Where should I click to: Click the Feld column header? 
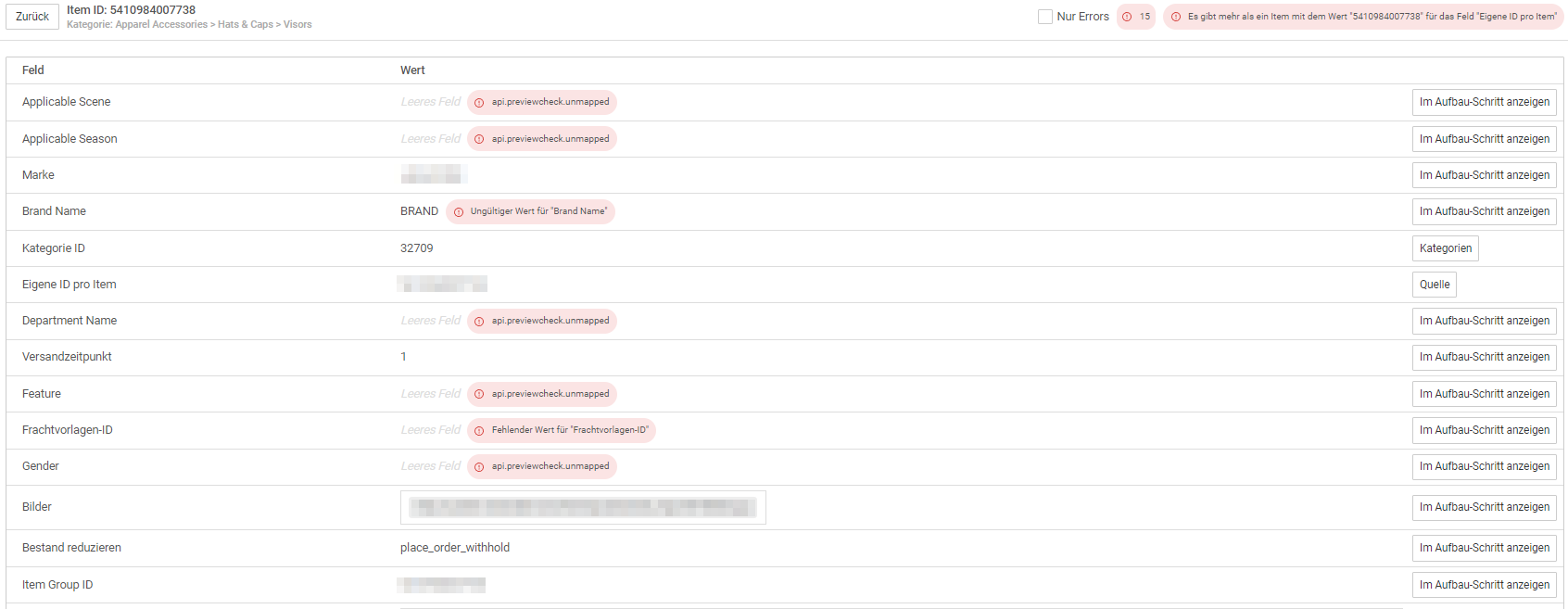tap(33, 70)
